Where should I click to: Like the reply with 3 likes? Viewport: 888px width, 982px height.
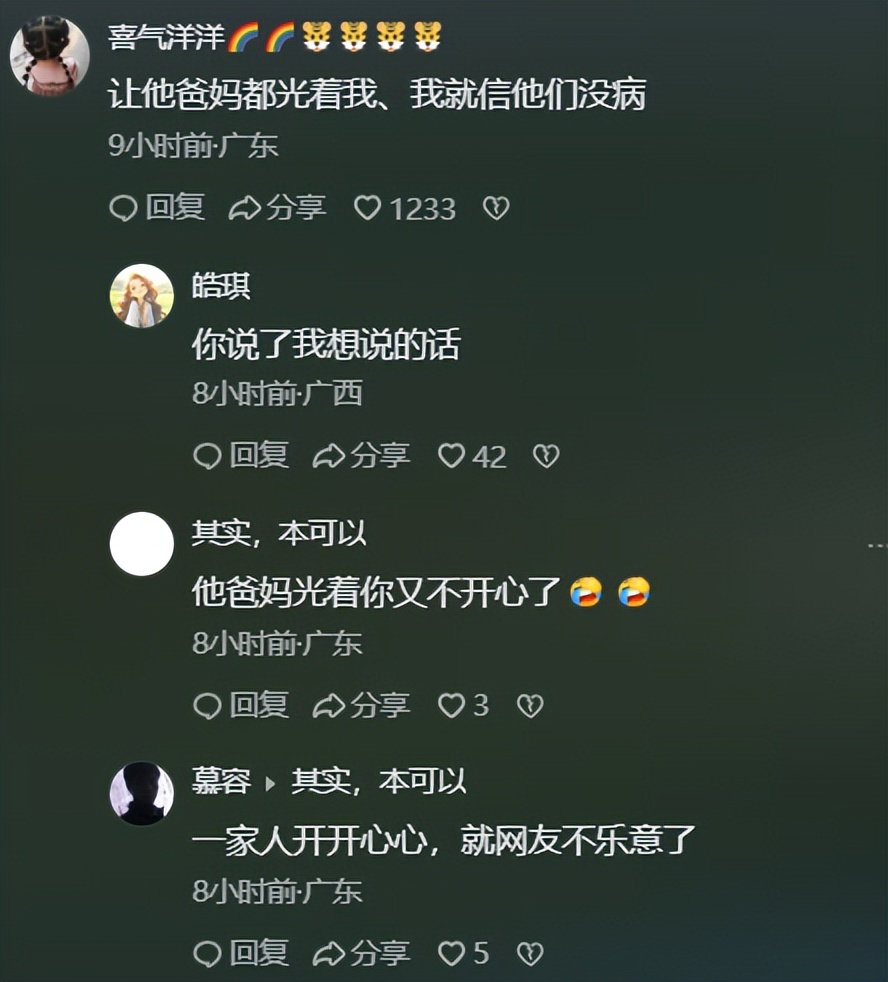point(463,706)
